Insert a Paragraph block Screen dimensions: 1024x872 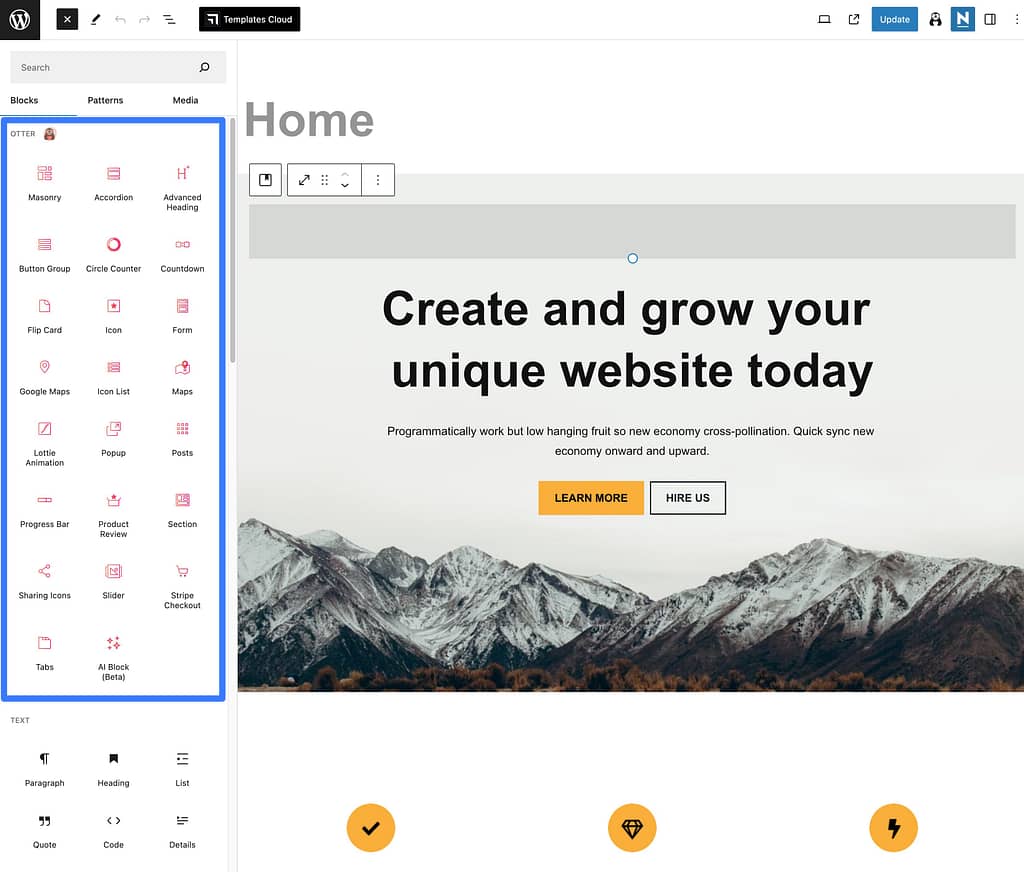coord(44,769)
